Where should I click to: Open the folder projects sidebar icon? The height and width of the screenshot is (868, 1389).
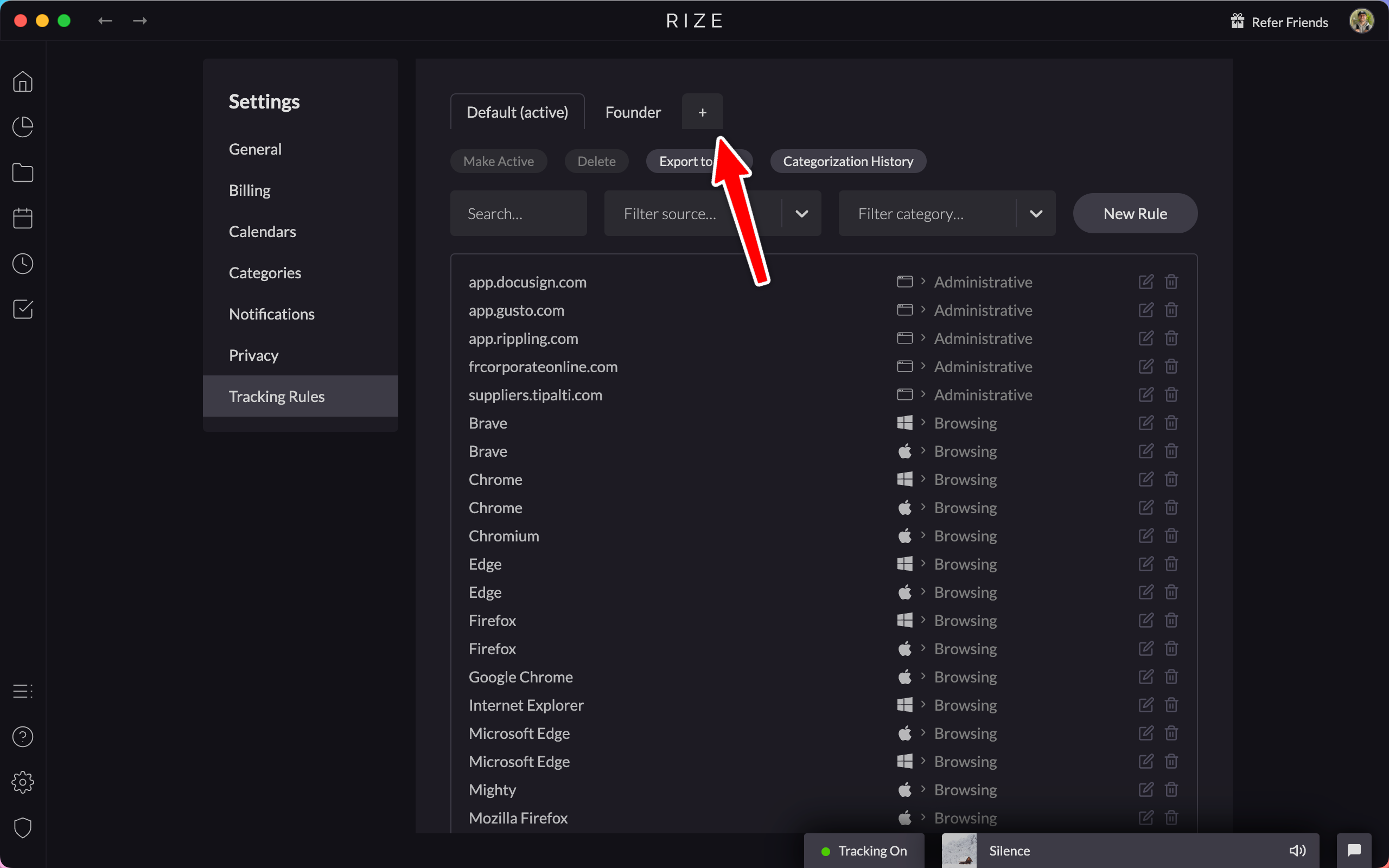(22, 172)
